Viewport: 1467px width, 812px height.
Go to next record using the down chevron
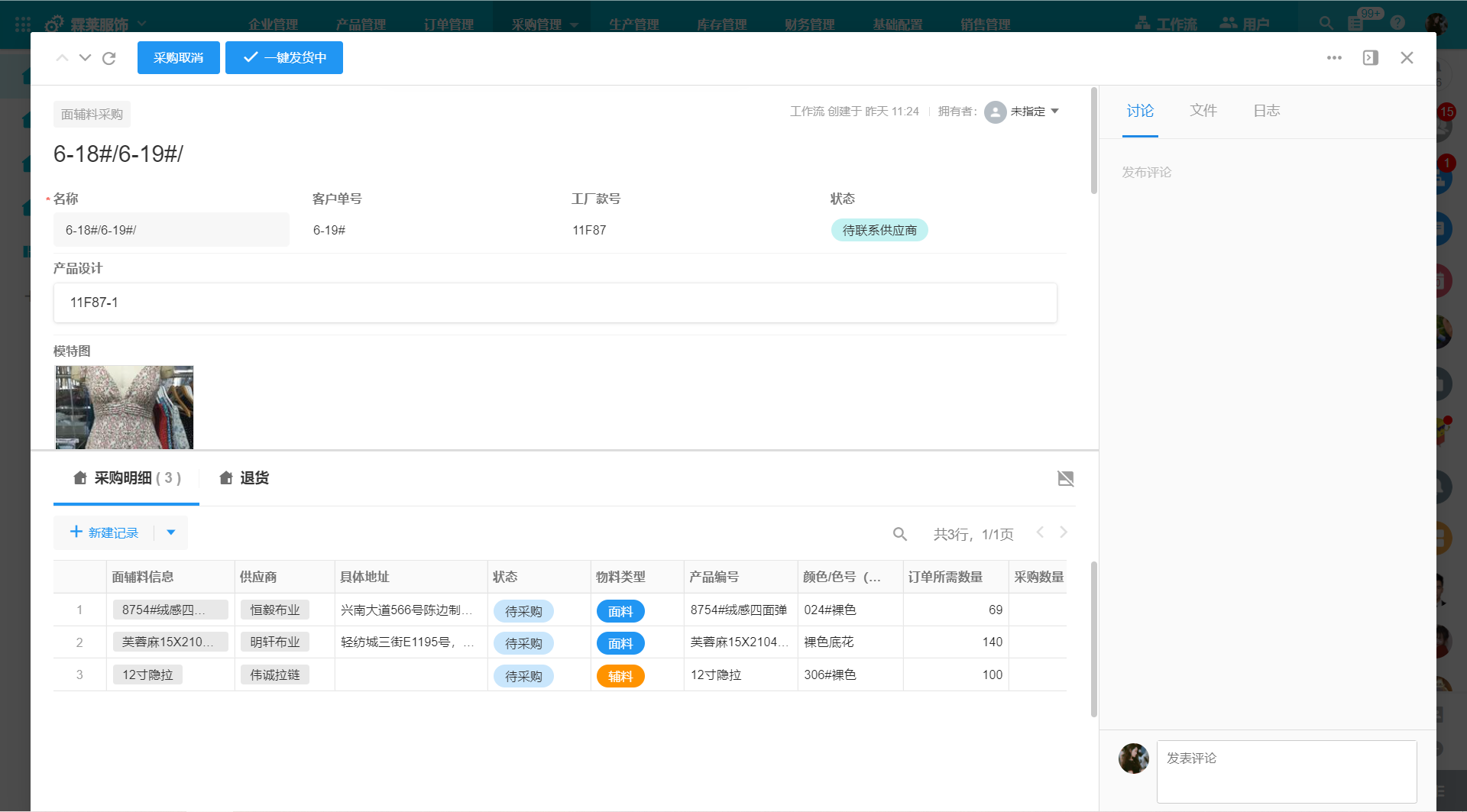85,57
